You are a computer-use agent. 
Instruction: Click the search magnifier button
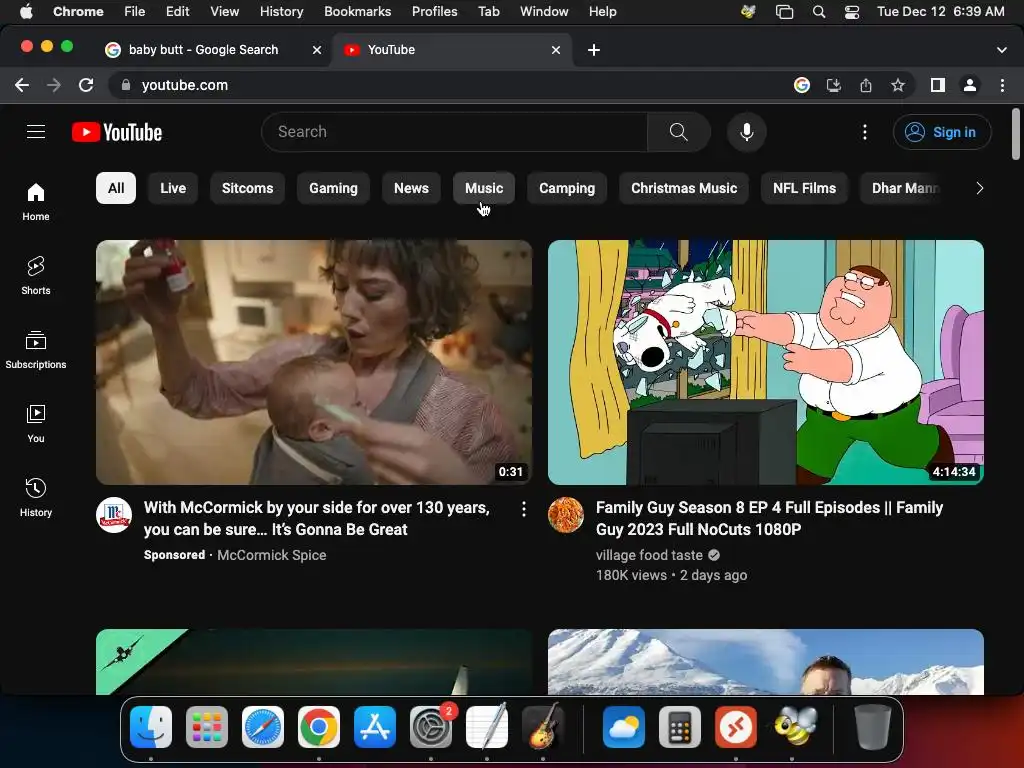(x=679, y=132)
